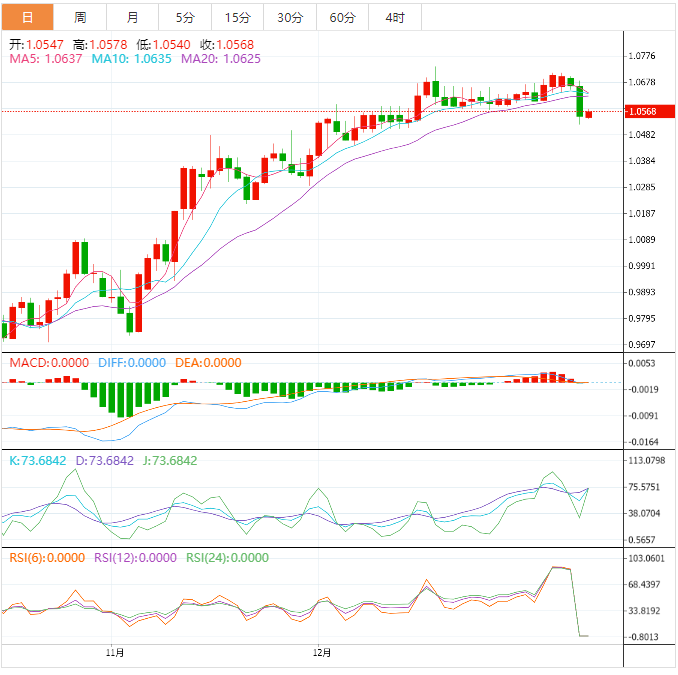Click the K: 73.6842 KDJ readout
678x675 pixels.
(37, 461)
